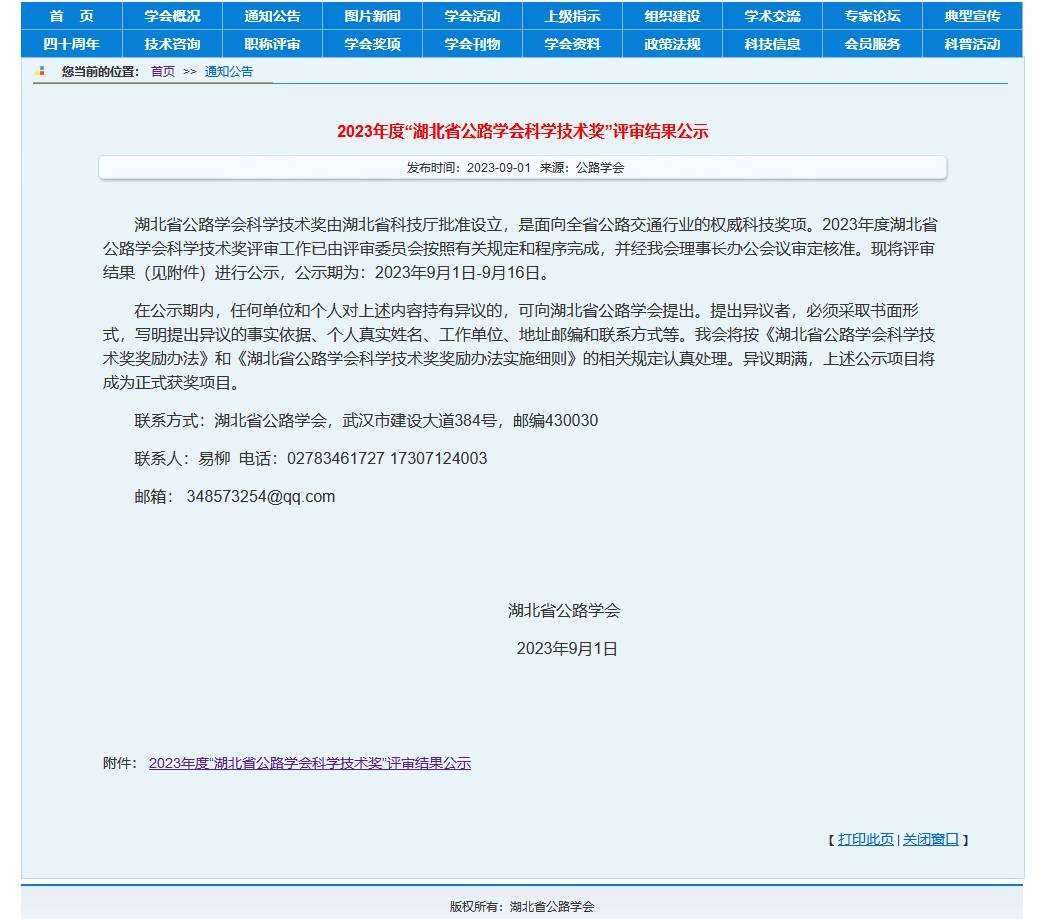Click 组织建设 in the navigation bar

(x=672, y=16)
